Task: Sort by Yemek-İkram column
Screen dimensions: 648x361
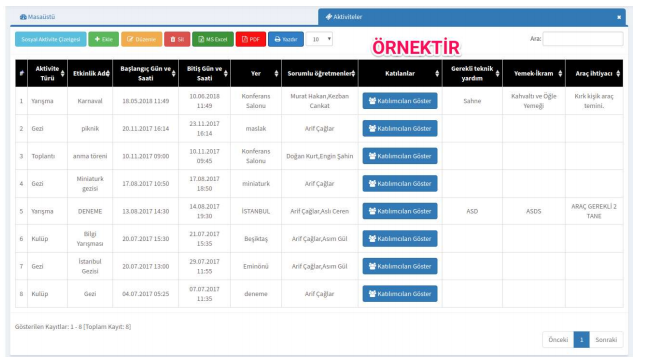Action: (x=534, y=73)
